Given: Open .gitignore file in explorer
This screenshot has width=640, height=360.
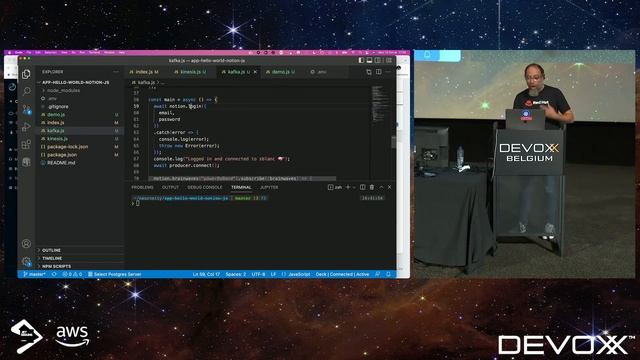Looking at the screenshot, I should coord(80,107).
